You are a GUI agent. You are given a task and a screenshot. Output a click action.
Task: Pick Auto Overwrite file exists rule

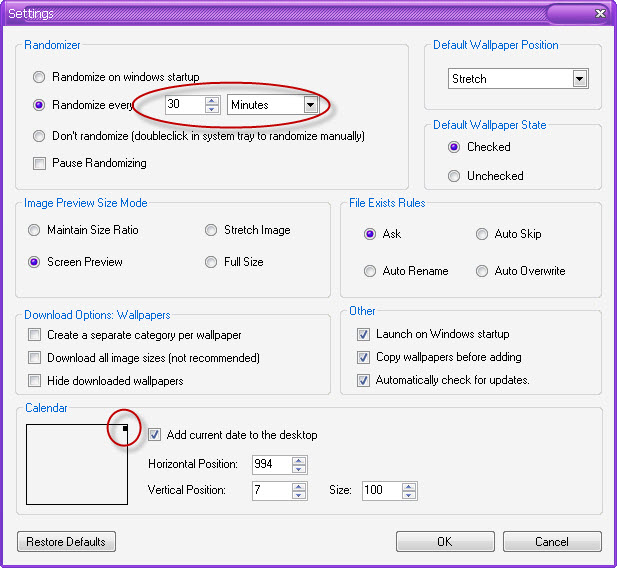point(482,271)
